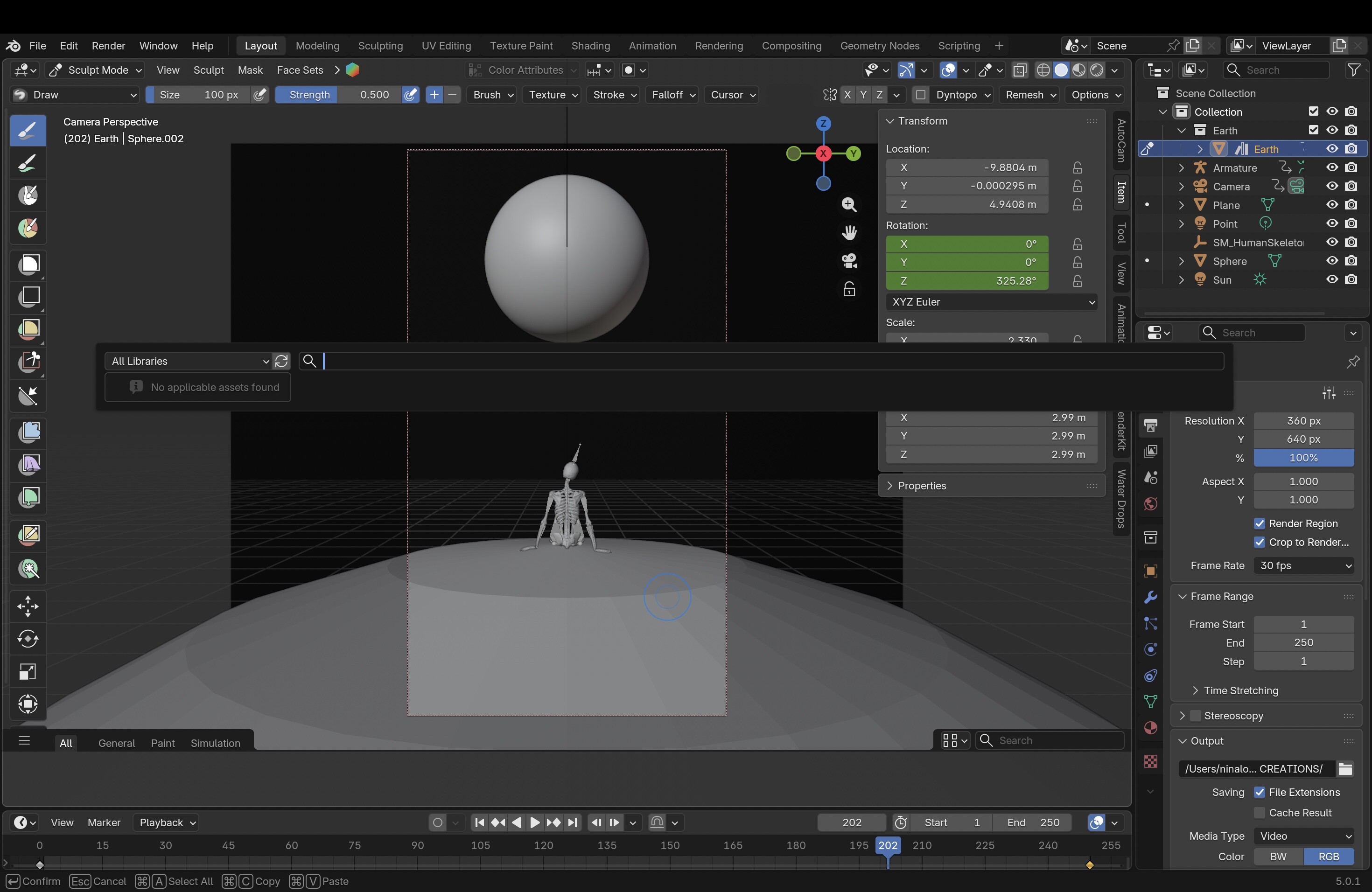The image size is (1372, 892).
Task: Refresh asset libraries next to All Libraries
Action: pyautogui.click(x=281, y=361)
